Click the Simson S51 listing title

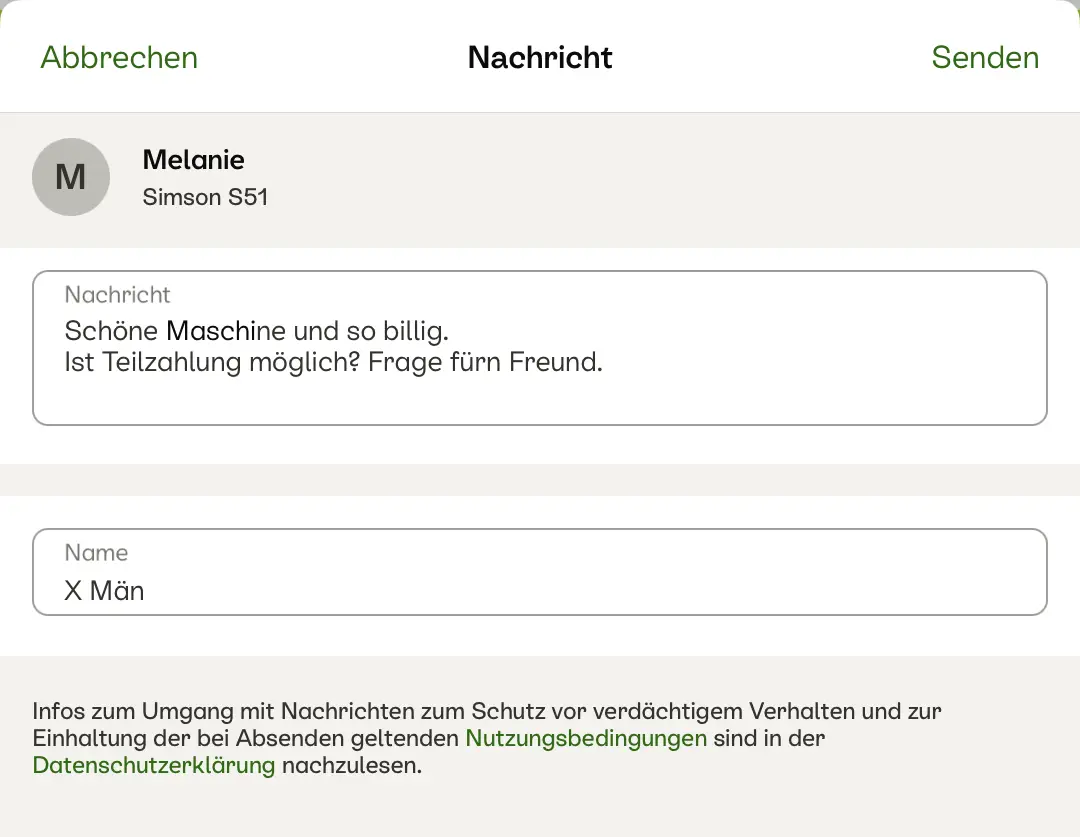tap(205, 197)
